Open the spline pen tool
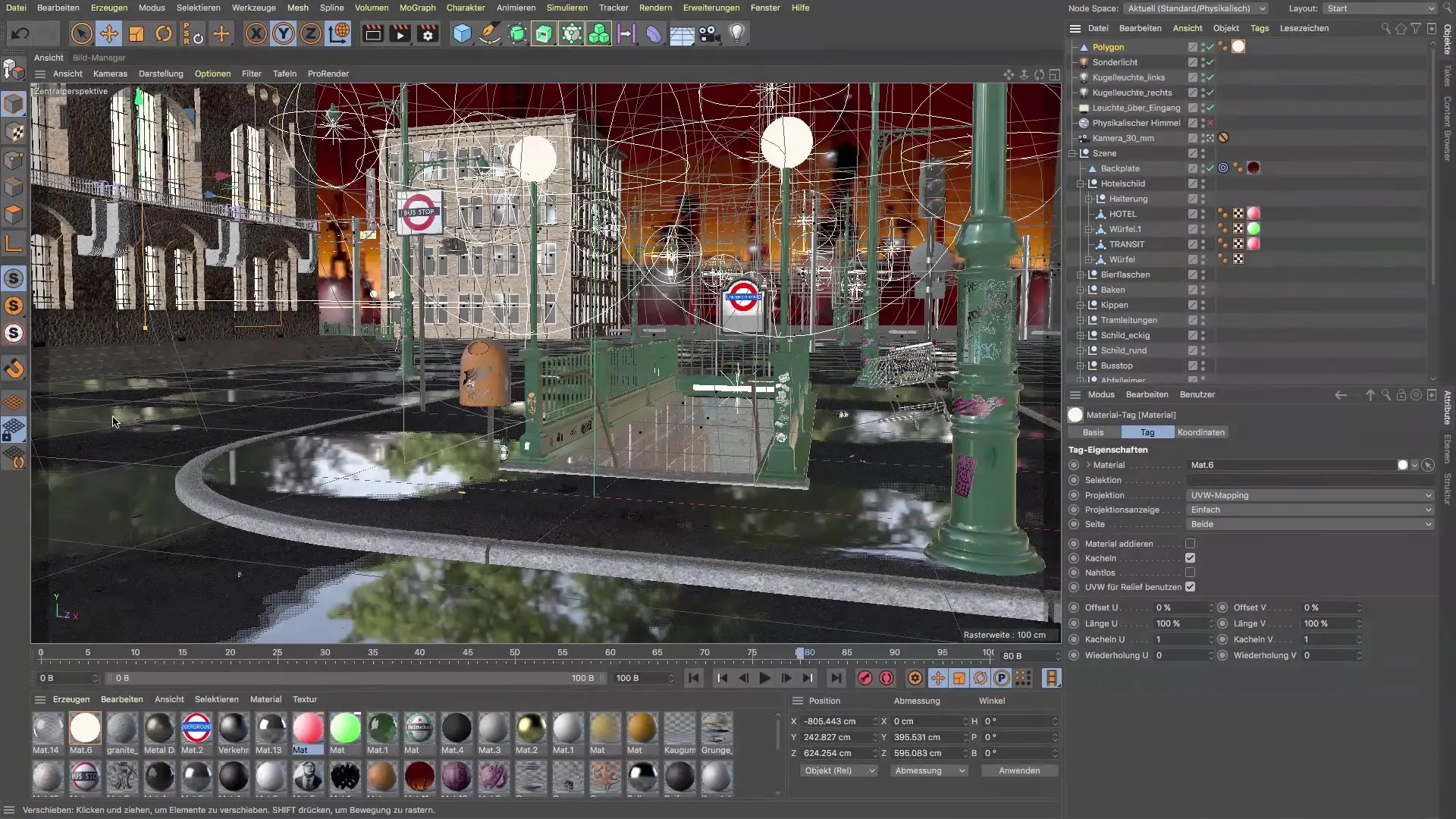The image size is (1456, 819). click(x=490, y=34)
